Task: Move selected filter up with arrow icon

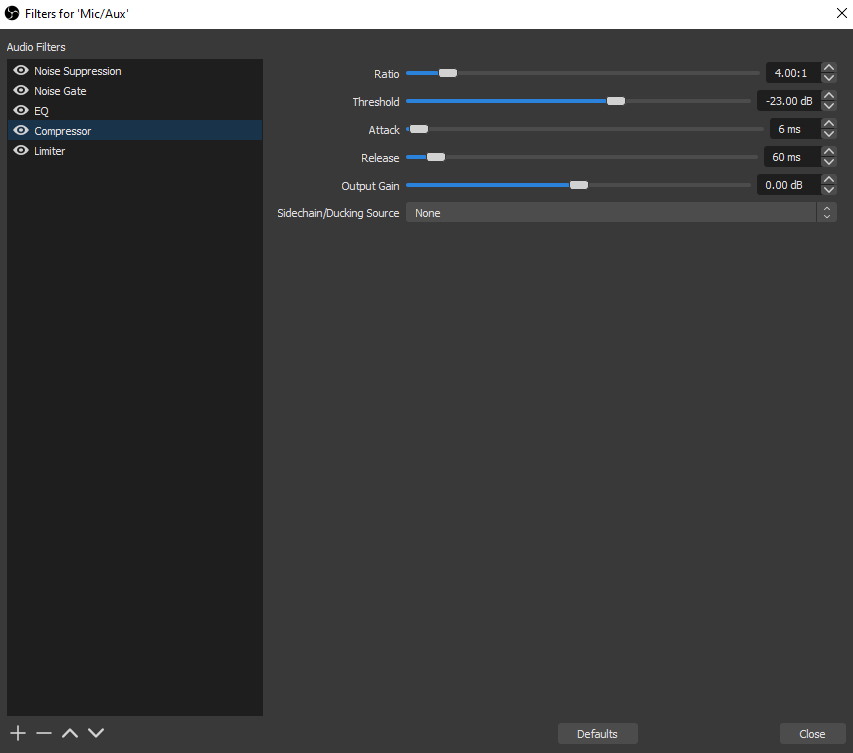Action: coord(70,733)
